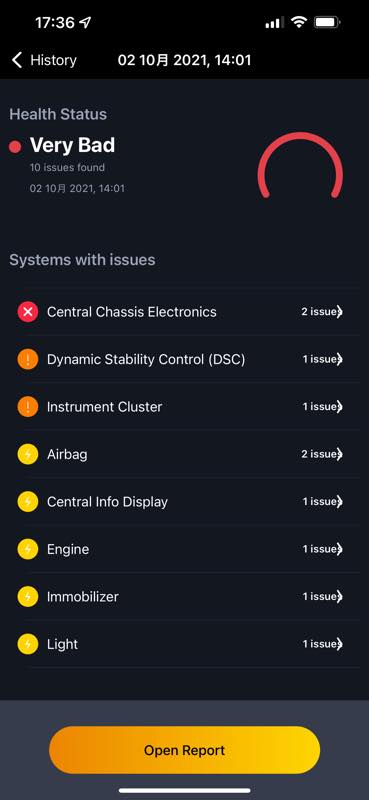Tap the yellow lightning icon beside Immobilizer
Viewport: 369px width, 800px height.
[28, 596]
